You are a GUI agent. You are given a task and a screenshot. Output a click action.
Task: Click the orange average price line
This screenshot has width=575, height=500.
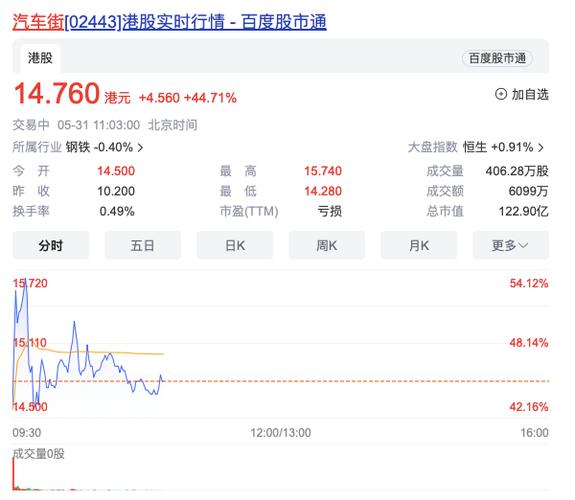click(x=110, y=353)
